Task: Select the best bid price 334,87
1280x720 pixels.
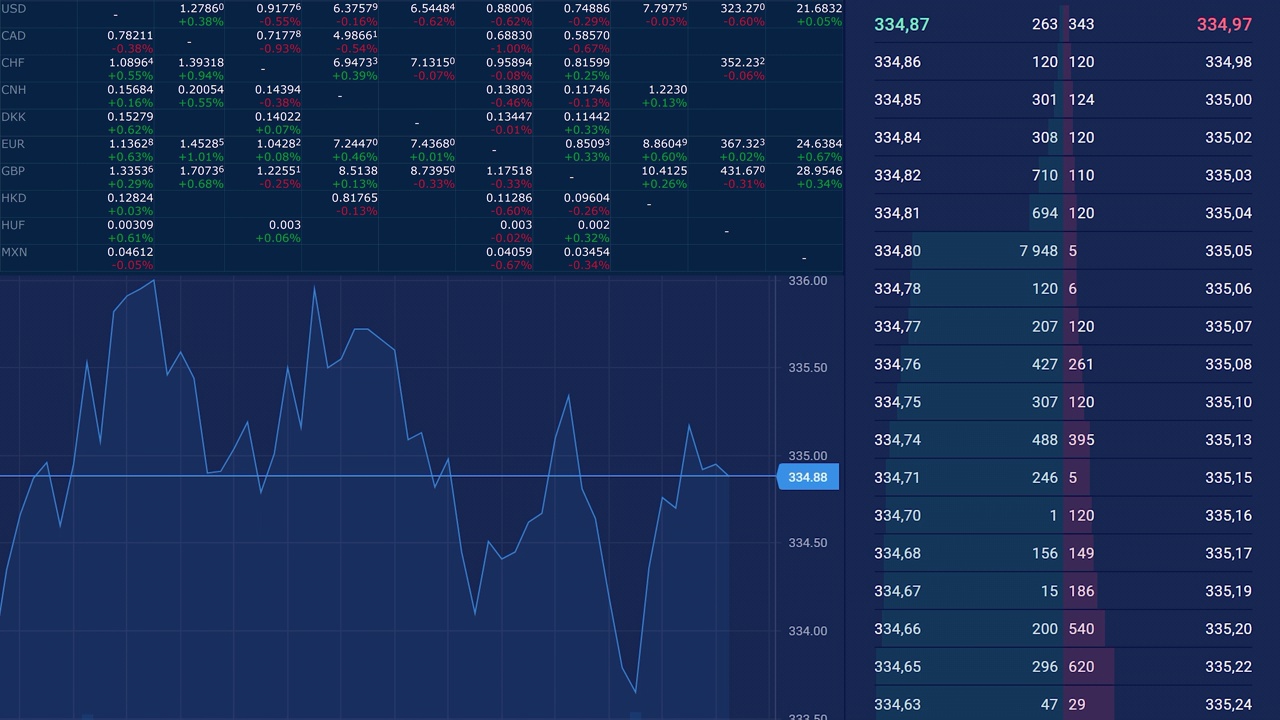Action: coord(901,24)
